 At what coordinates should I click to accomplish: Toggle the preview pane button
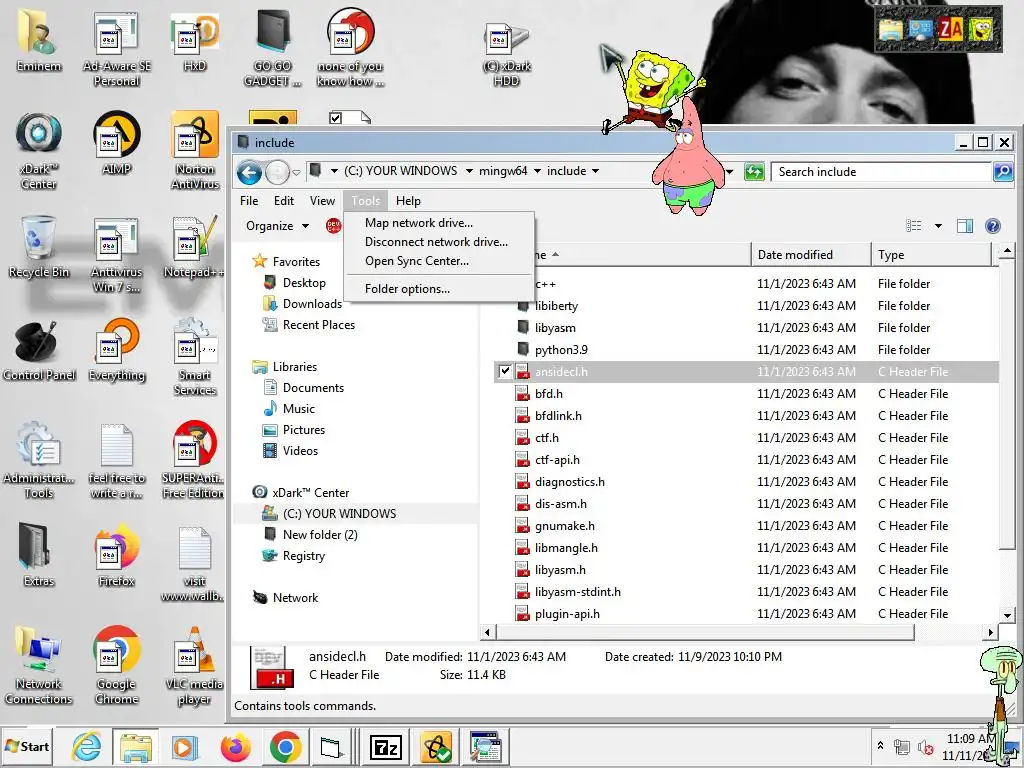coord(965,226)
